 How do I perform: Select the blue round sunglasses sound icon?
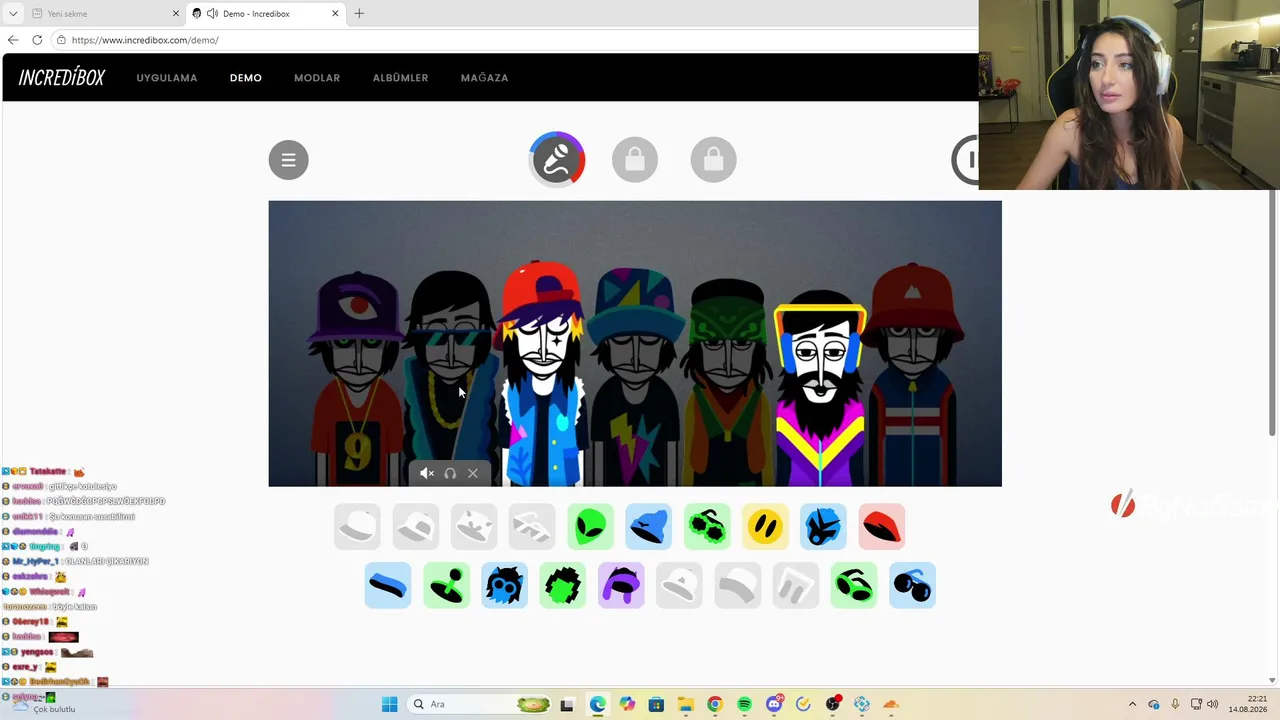pos(912,585)
